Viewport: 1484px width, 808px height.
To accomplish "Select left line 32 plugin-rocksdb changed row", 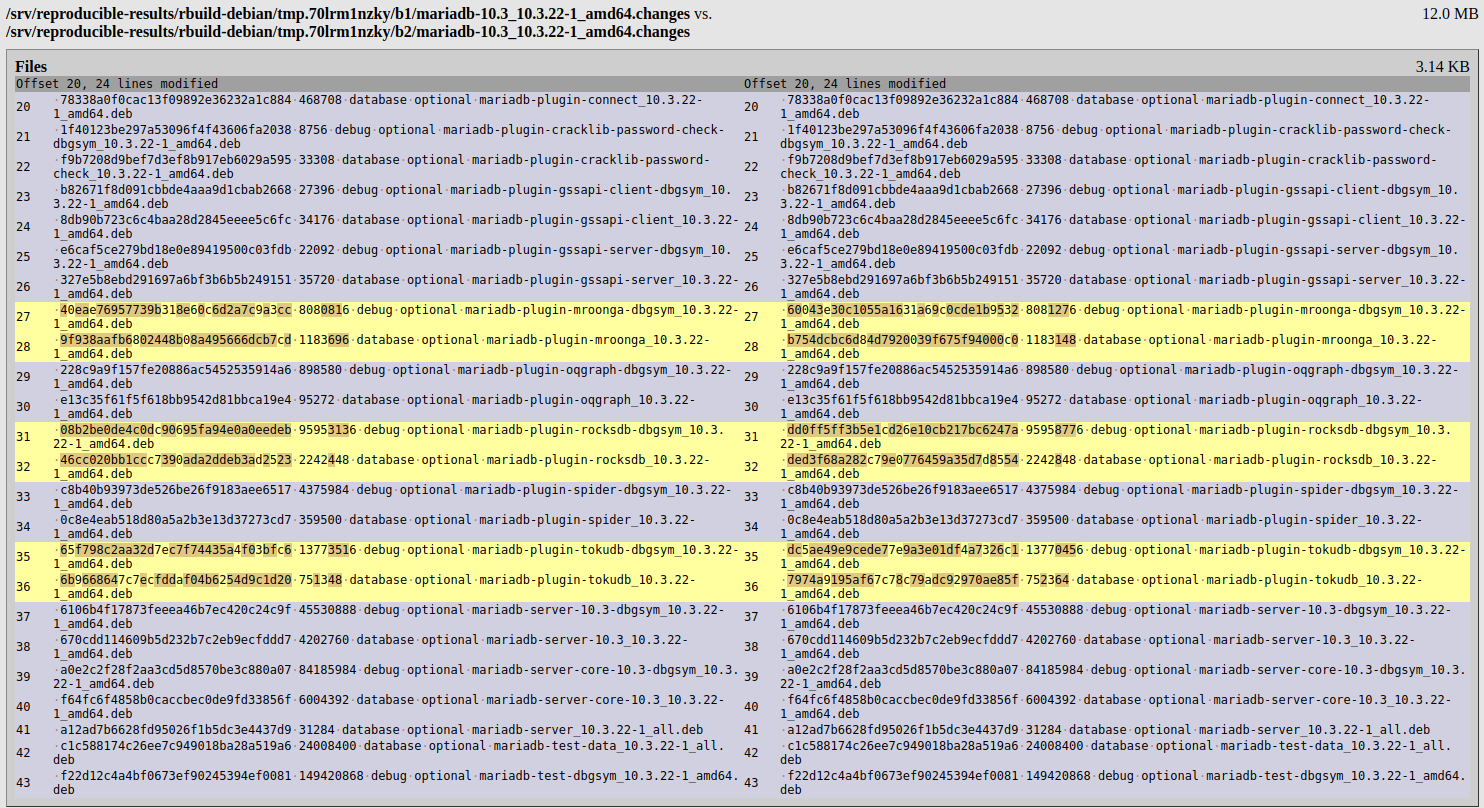I will tap(396, 467).
